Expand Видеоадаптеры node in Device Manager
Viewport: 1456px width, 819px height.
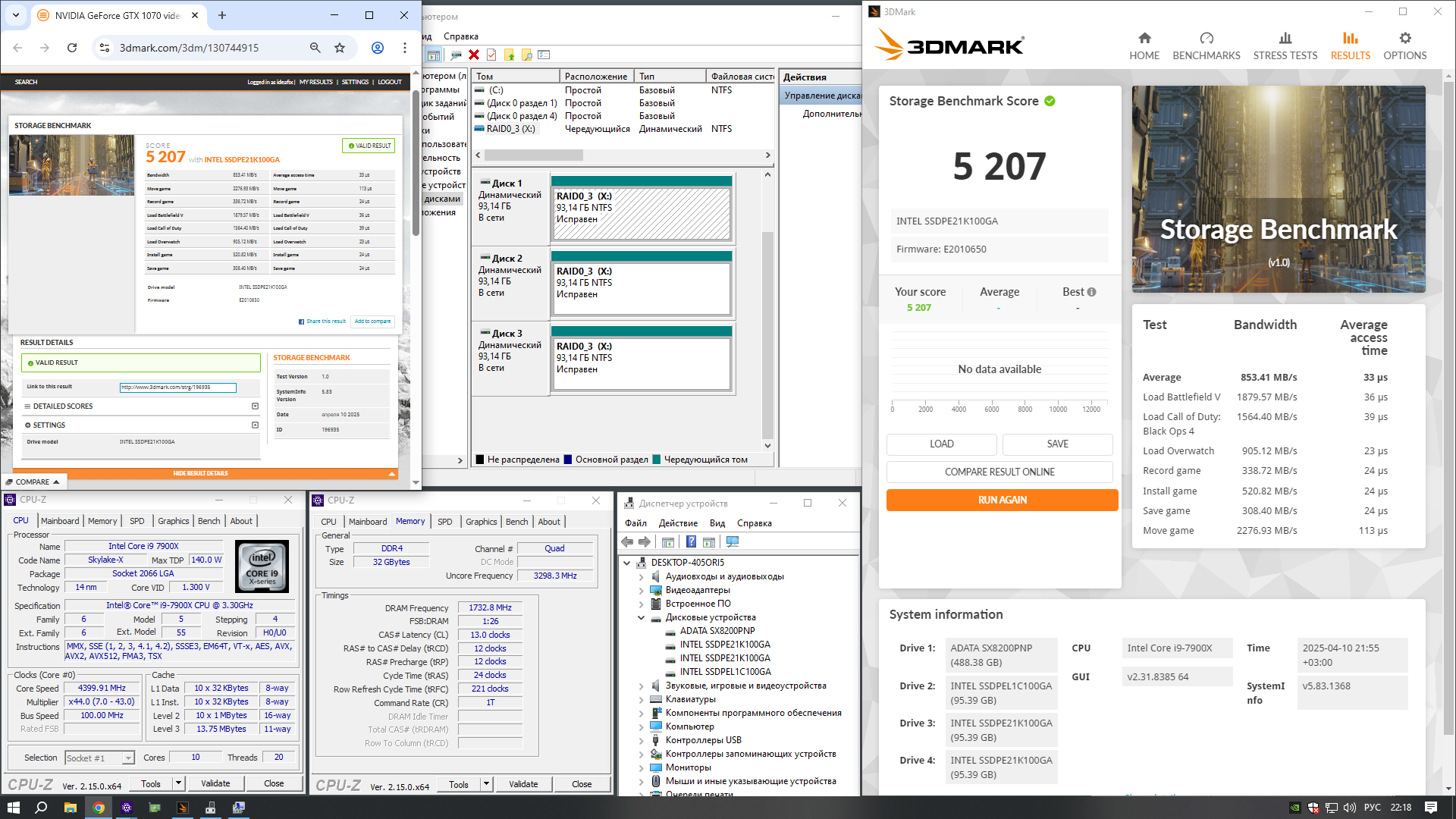click(642, 590)
